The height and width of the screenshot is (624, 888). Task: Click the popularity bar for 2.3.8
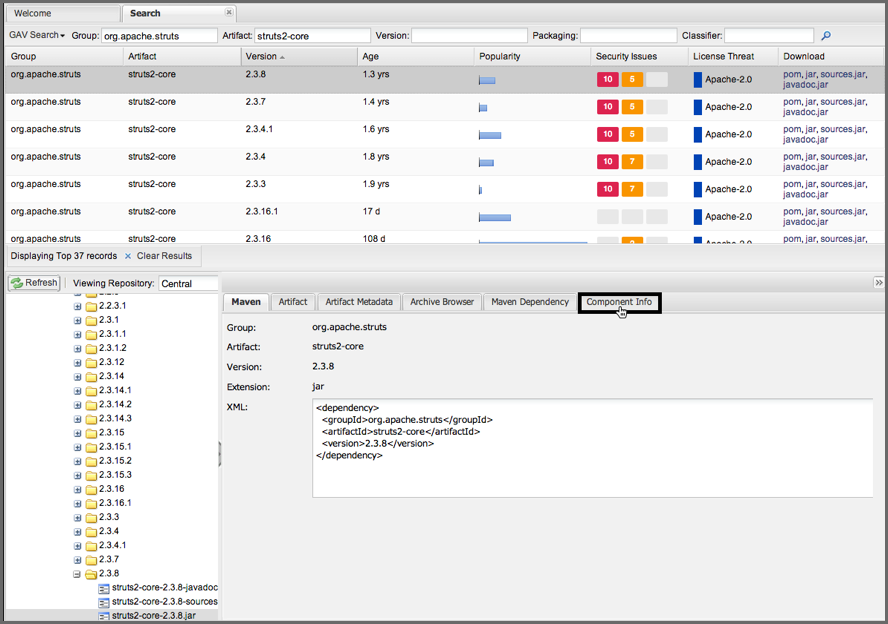[x=487, y=80]
